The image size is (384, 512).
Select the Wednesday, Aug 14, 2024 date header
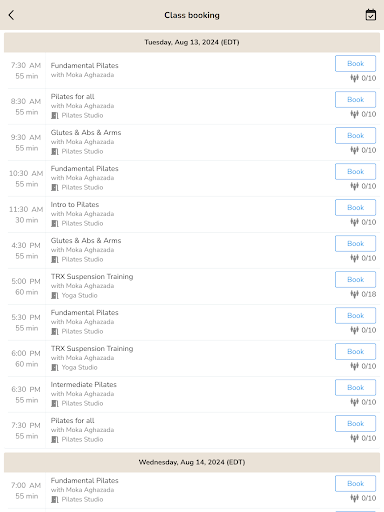192,462
